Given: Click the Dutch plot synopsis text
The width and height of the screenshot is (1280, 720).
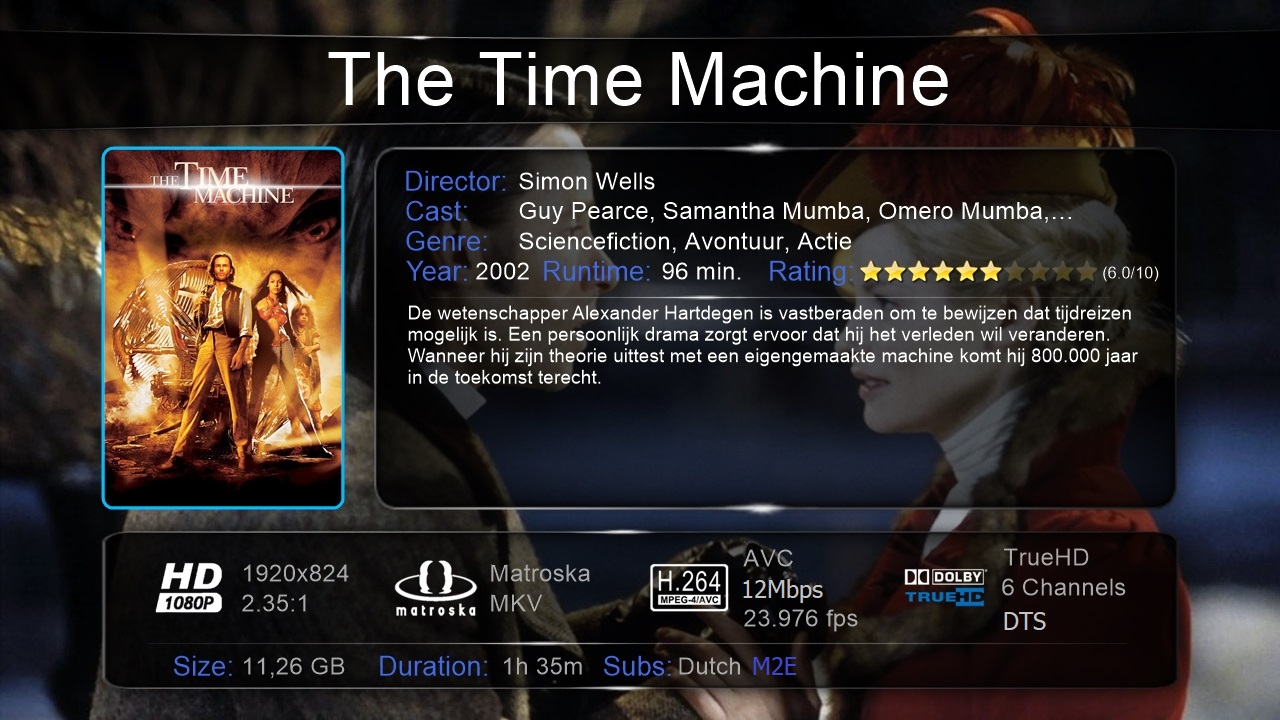Looking at the screenshot, I should [773, 346].
